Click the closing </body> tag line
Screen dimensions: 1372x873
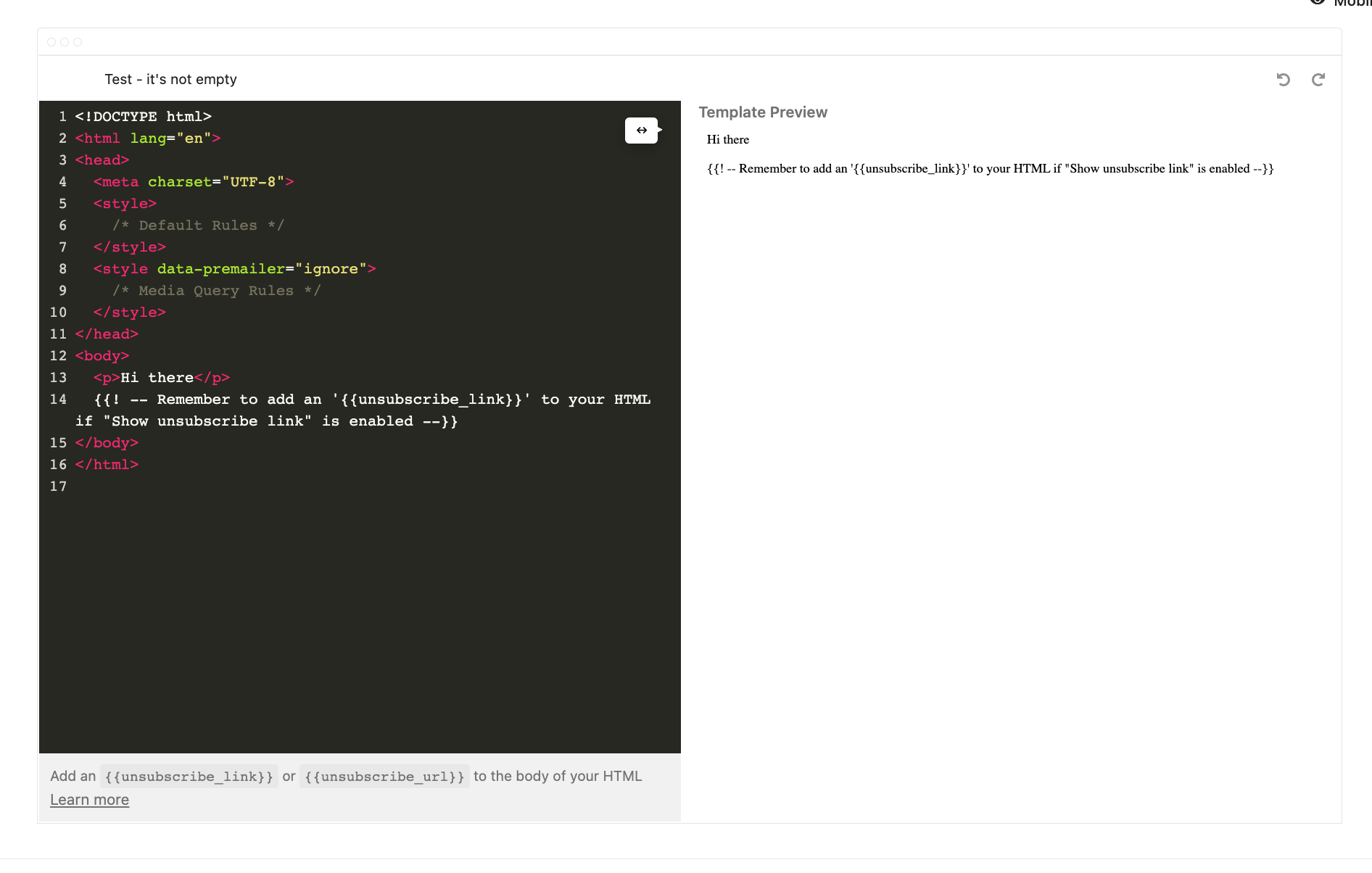pos(107,443)
